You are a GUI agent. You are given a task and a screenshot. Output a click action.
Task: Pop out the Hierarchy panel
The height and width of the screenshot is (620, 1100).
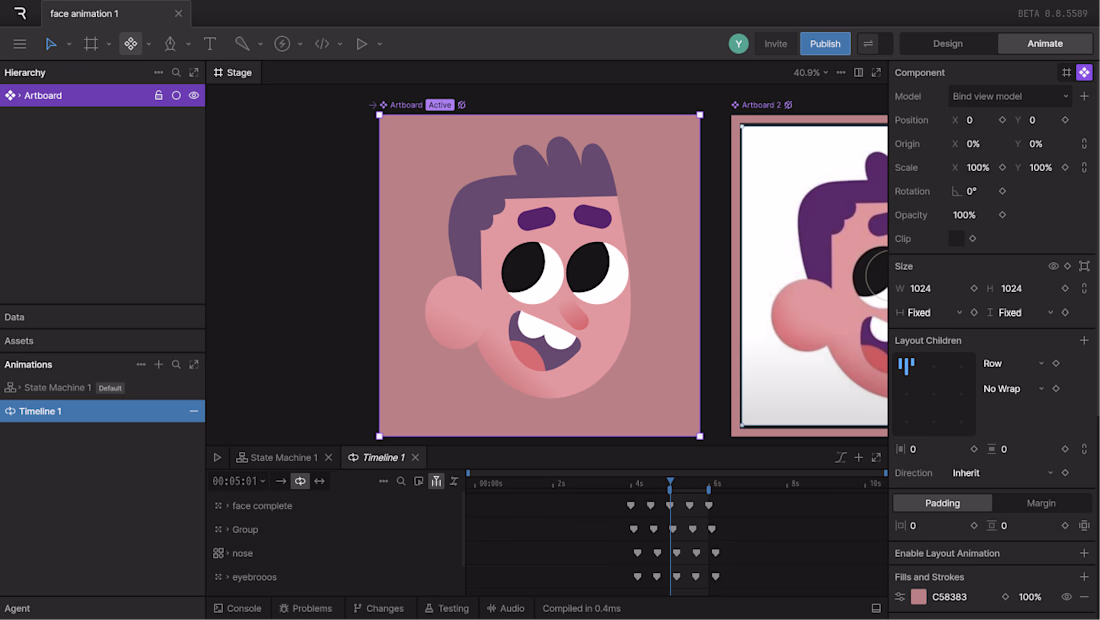[194, 72]
